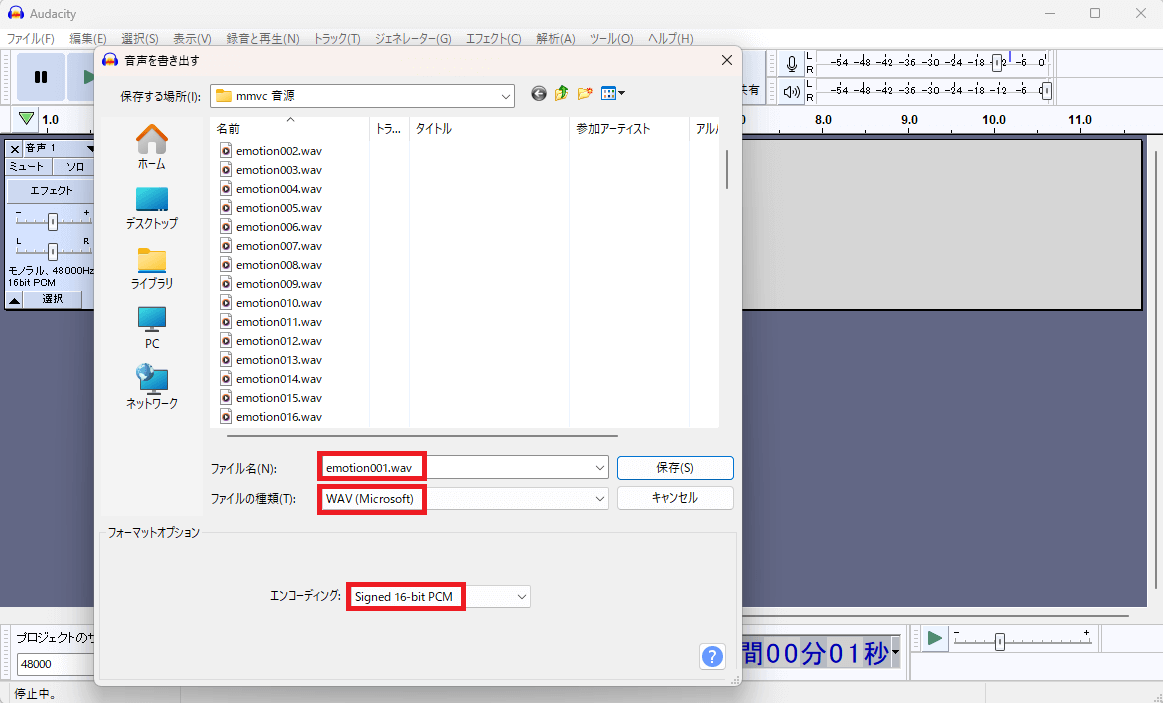Screen dimensions: 1163x703
Task: Open the エンコーディング Signed 16-bit PCM dropdown
Action: click(x=521, y=597)
